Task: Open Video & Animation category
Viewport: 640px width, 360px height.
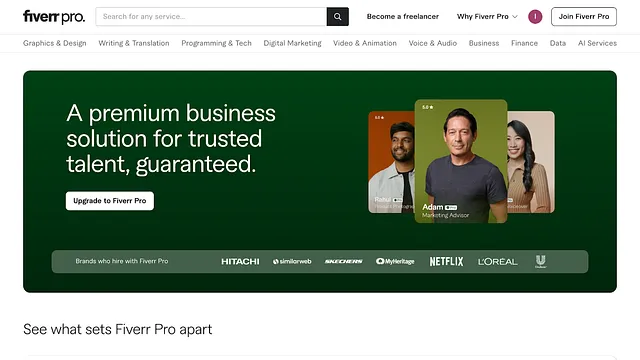Action: tap(365, 43)
